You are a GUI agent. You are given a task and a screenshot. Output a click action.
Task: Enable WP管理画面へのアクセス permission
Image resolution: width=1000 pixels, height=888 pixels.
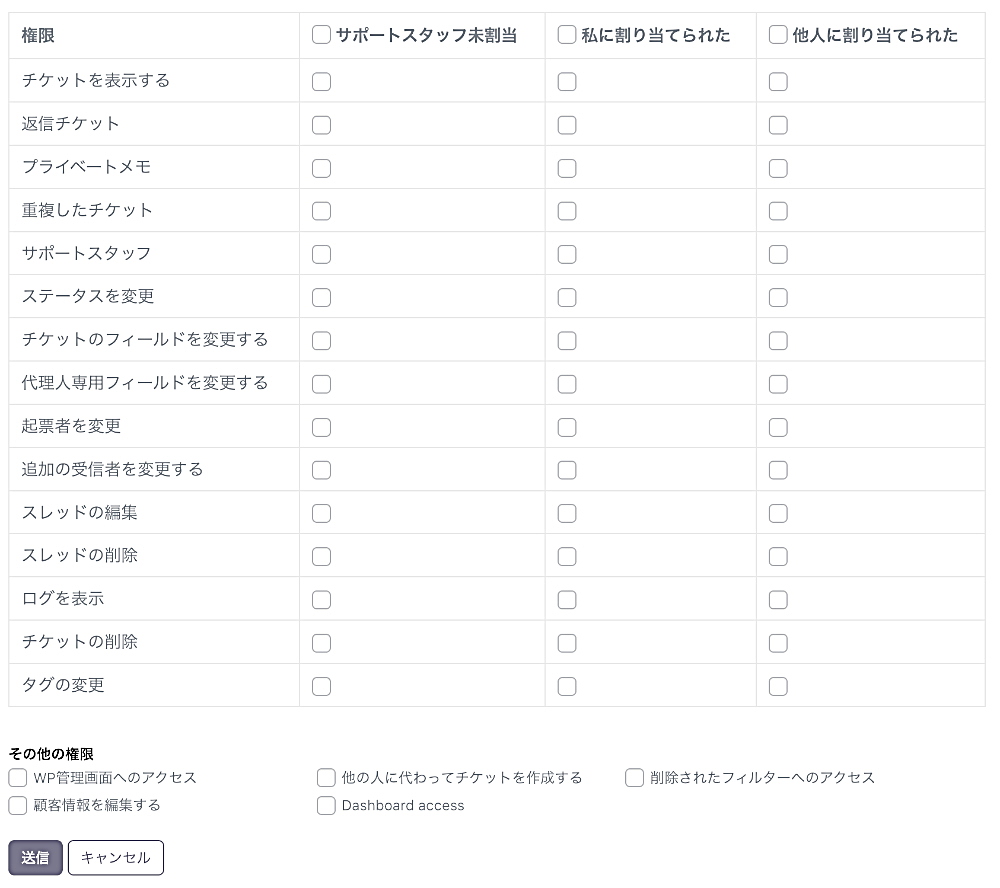tap(18, 778)
